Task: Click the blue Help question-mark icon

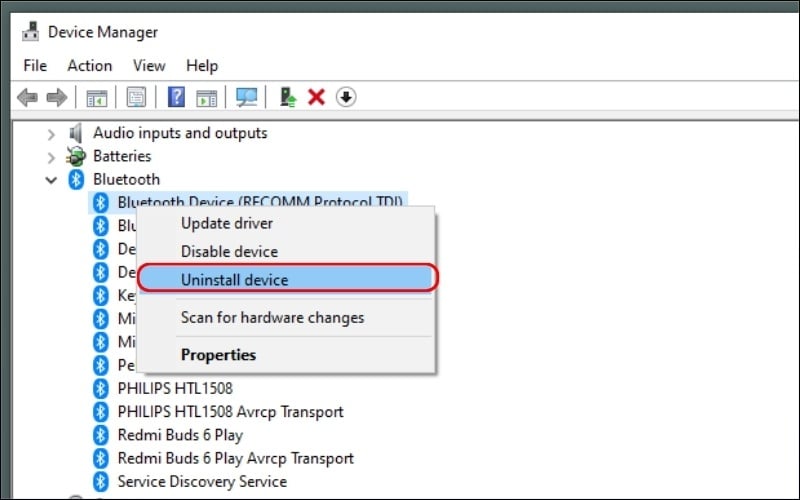Action: [176, 97]
